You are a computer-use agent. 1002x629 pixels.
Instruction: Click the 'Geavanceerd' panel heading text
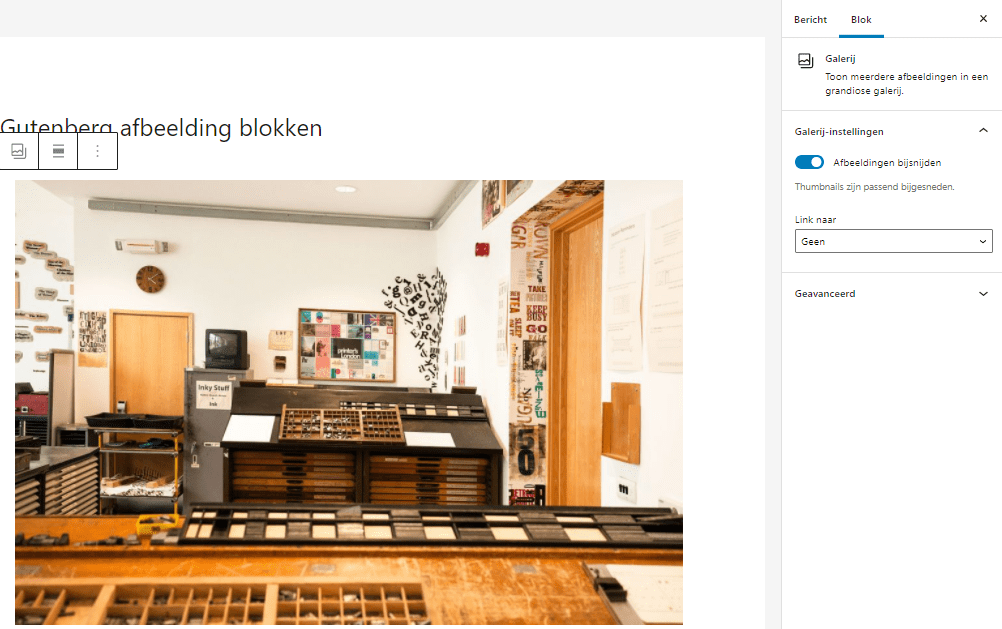pyautogui.click(x=825, y=294)
